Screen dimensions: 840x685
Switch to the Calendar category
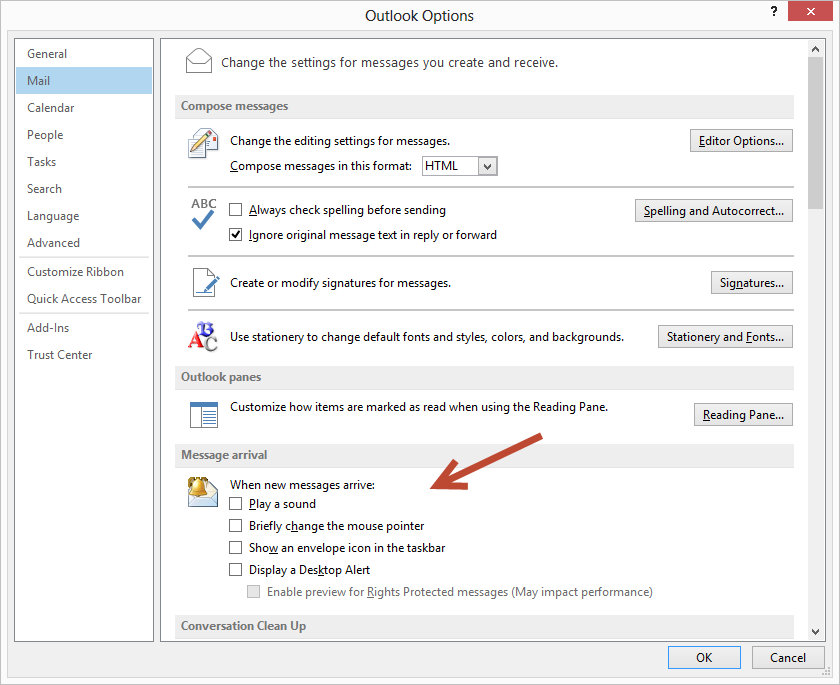pos(51,108)
